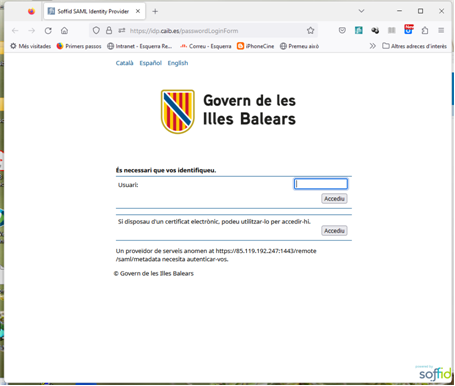Image resolution: width=455 pixels, height=386 pixels.
Task: Close the Soffid SAML Identity Provider tab
Action: coord(138,11)
